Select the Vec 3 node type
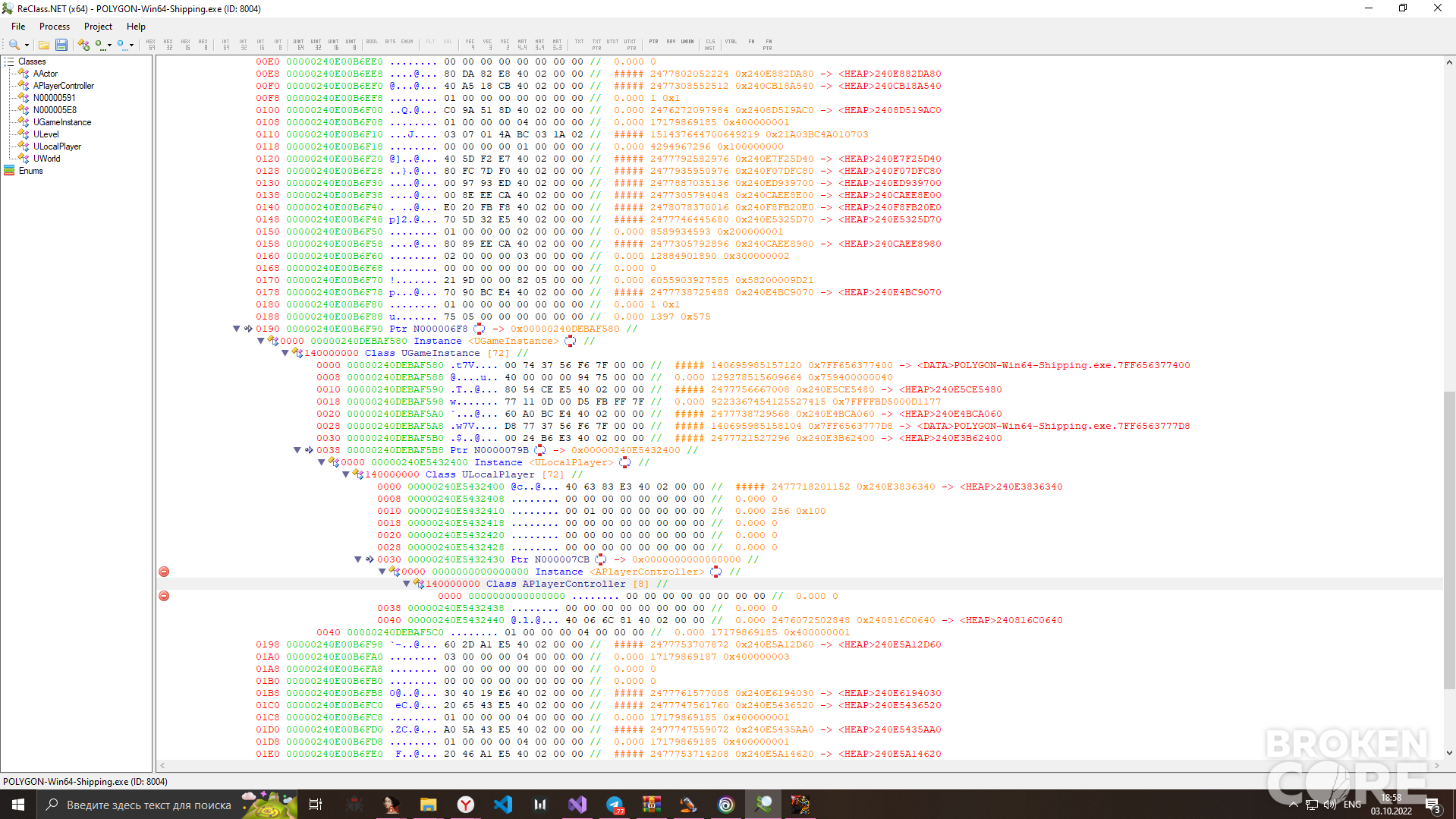 pyautogui.click(x=487, y=45)
